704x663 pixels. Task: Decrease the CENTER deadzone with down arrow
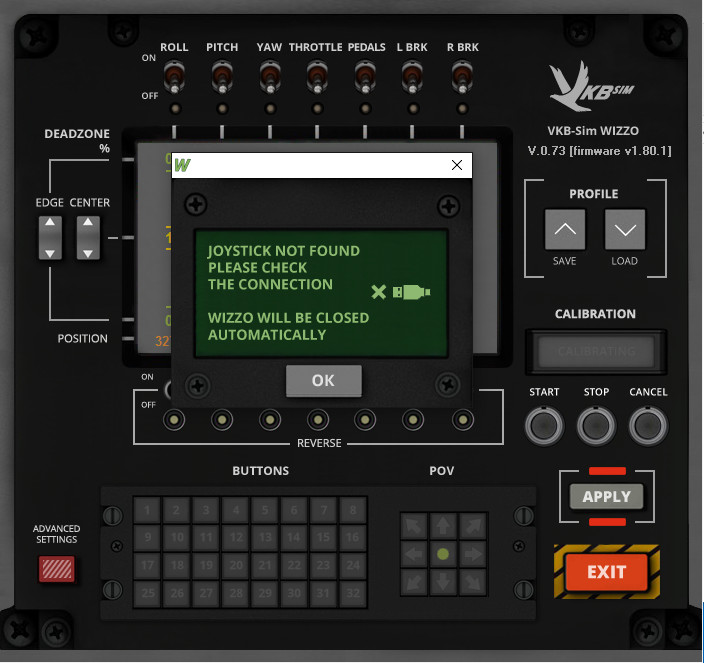88,251
